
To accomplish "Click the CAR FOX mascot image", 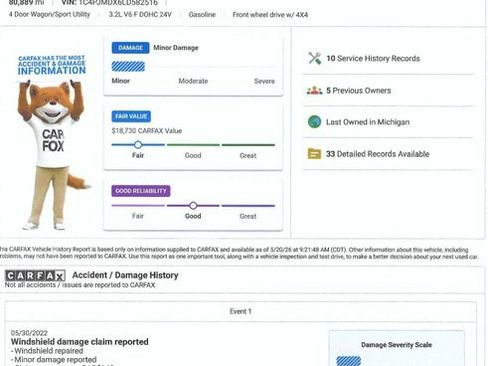I will [53, 155].
